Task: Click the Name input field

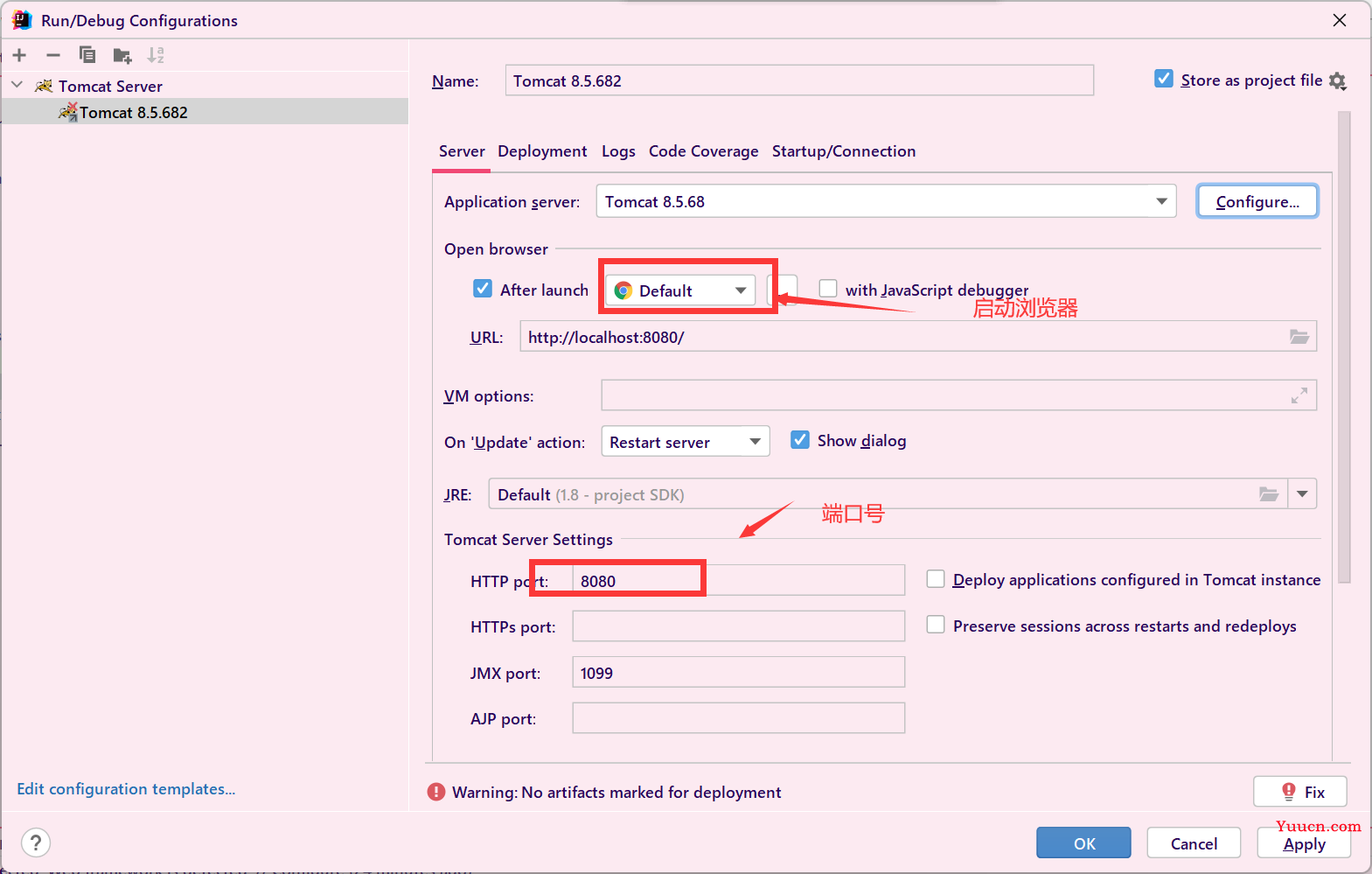Action: (799, 80)
